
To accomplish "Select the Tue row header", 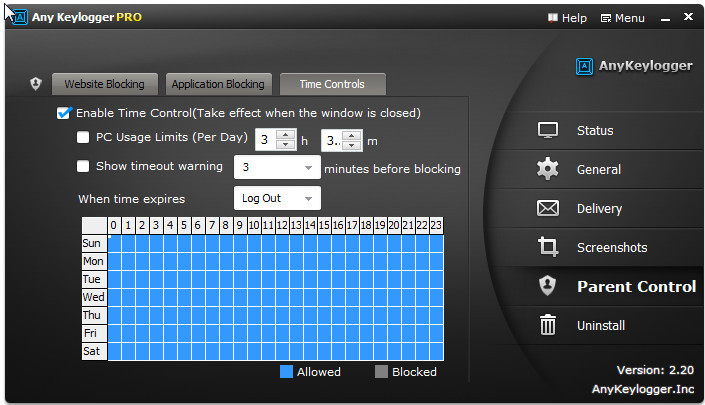I will (x=94, y=279).
